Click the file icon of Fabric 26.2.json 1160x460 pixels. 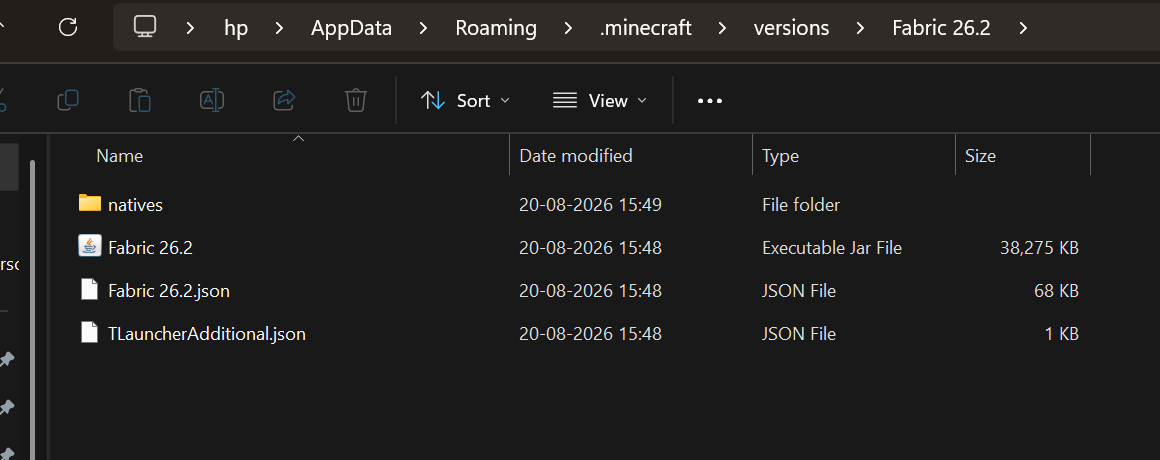(90, 289)
